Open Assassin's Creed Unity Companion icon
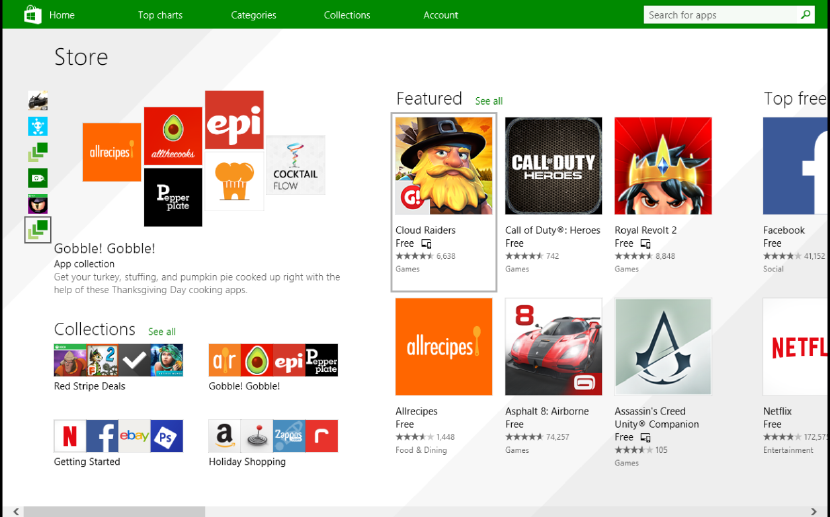This screenshot has height=517, width=830. coord(663,347)
